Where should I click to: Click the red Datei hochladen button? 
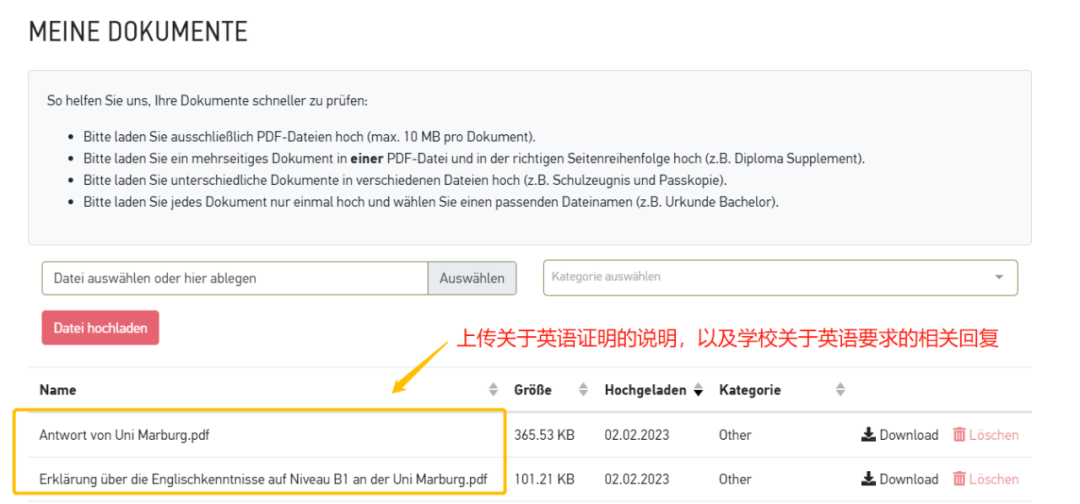tap(100, 328)
